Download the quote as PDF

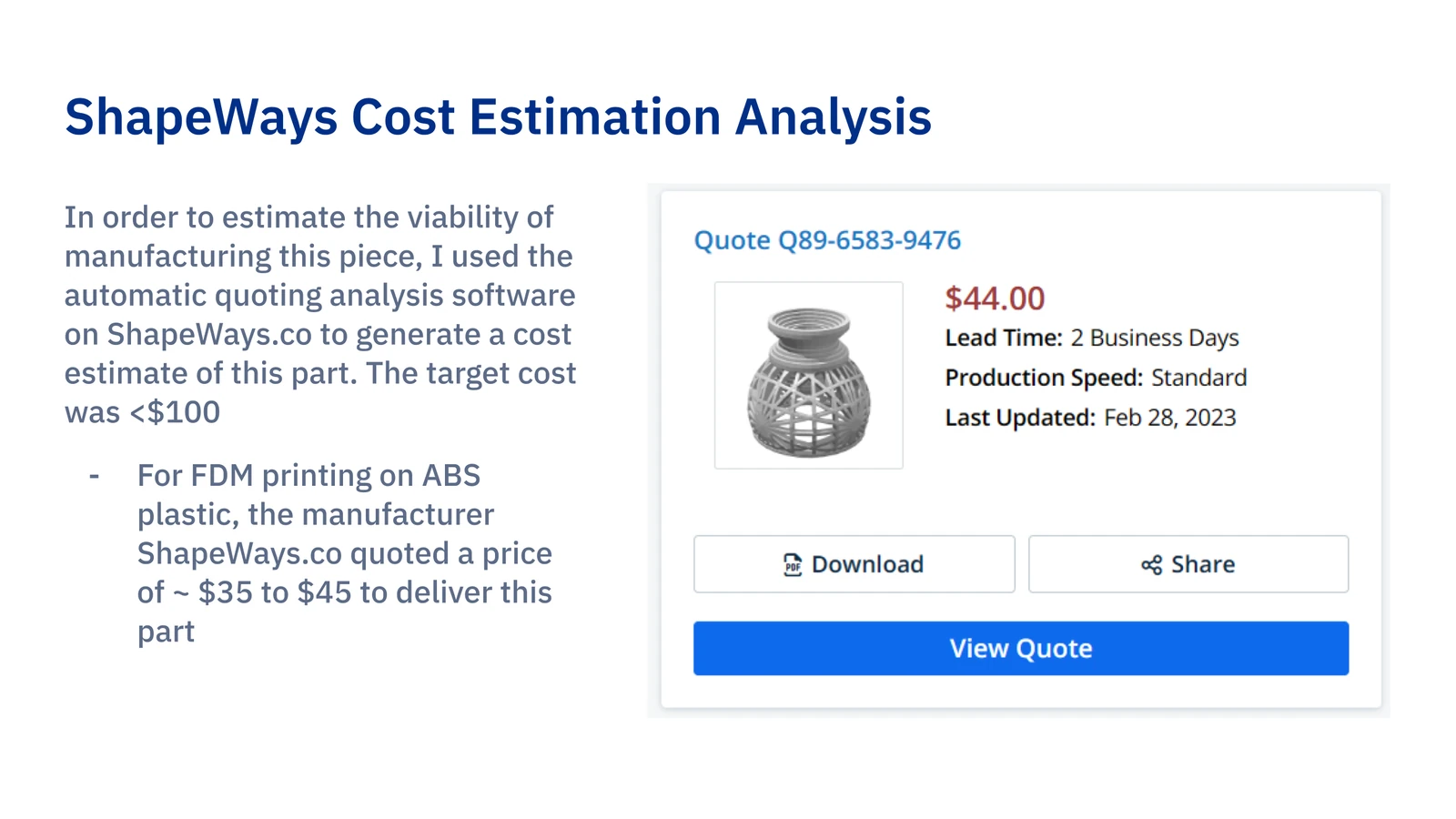(854, 564)
